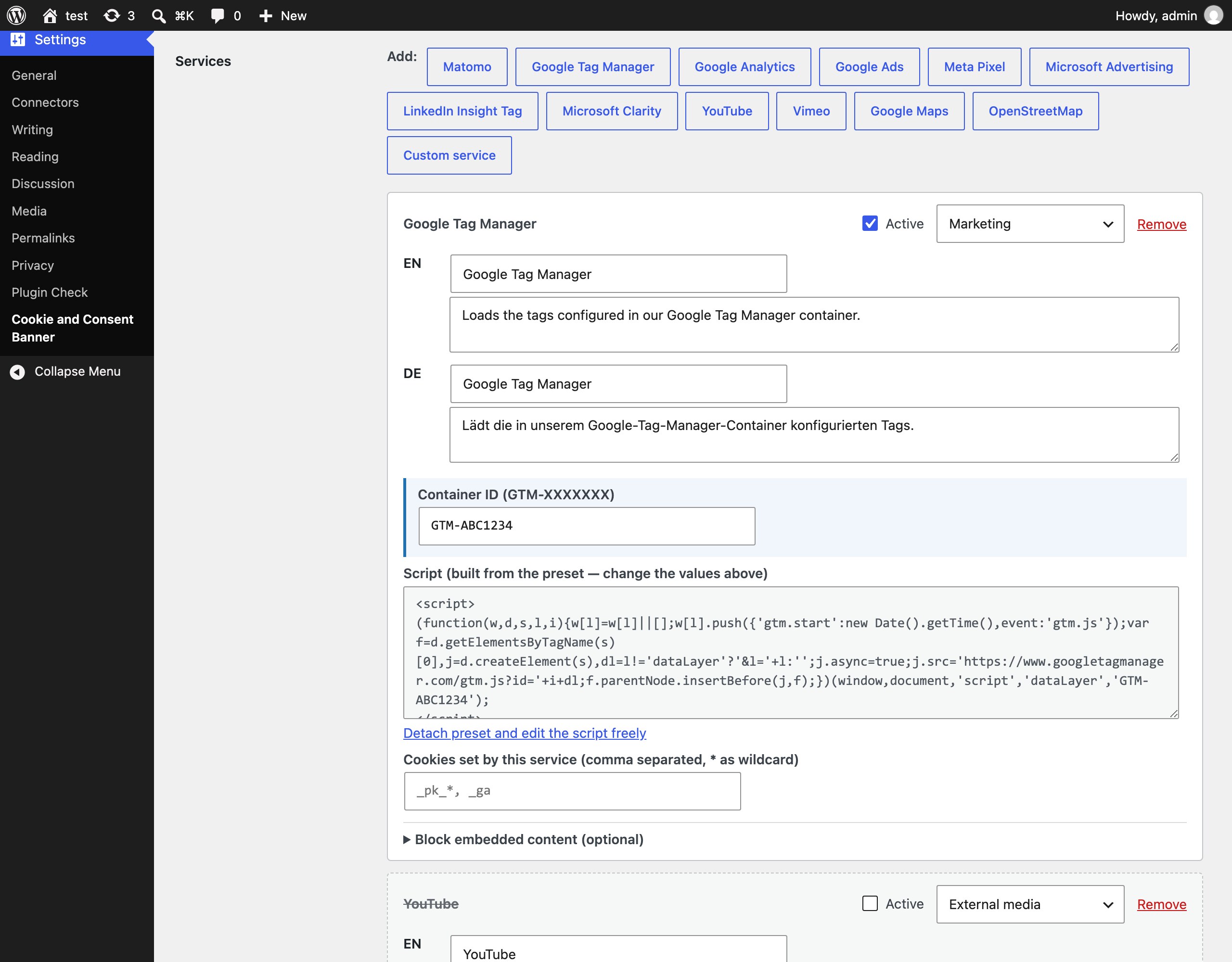Add the Google Analytics service

coord(744,66)
